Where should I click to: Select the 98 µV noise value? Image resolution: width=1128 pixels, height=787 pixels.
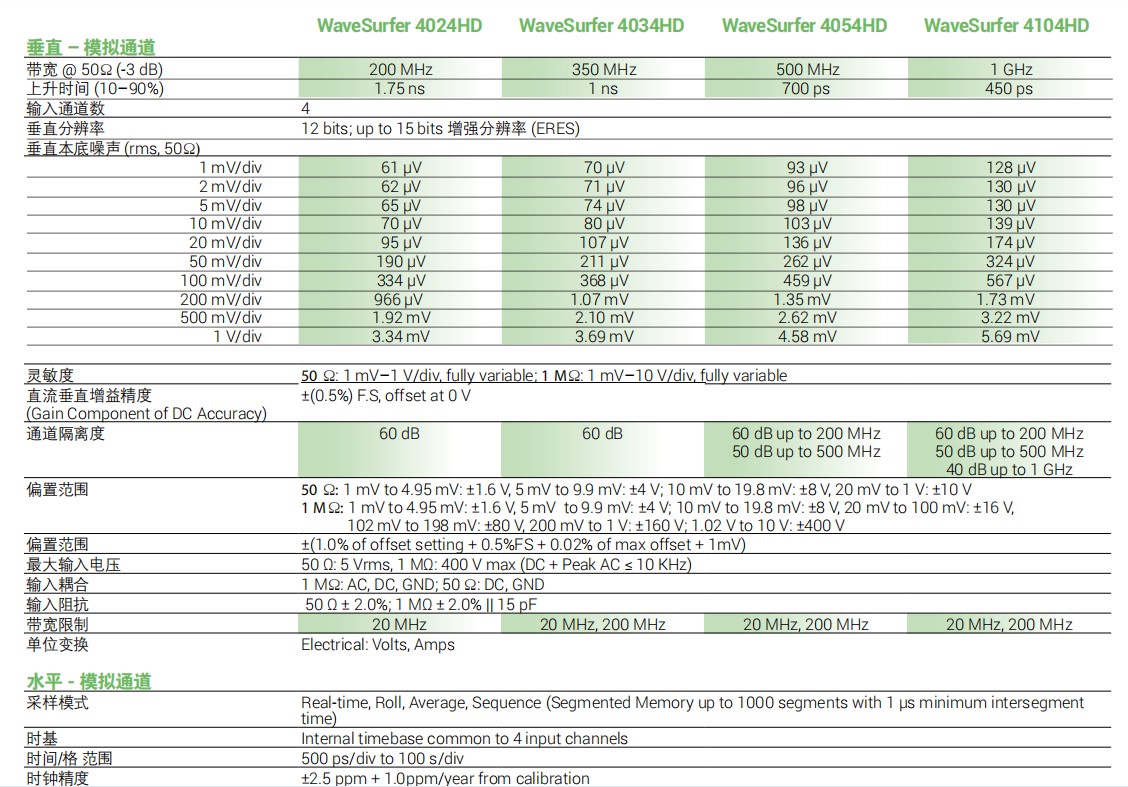tap(807, 205)
